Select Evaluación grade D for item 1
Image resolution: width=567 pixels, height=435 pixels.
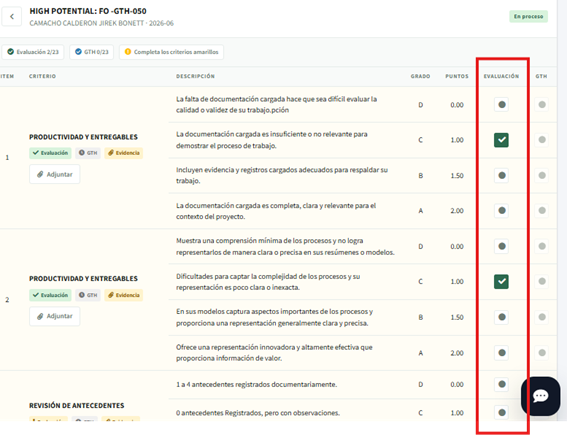[502, 105]
